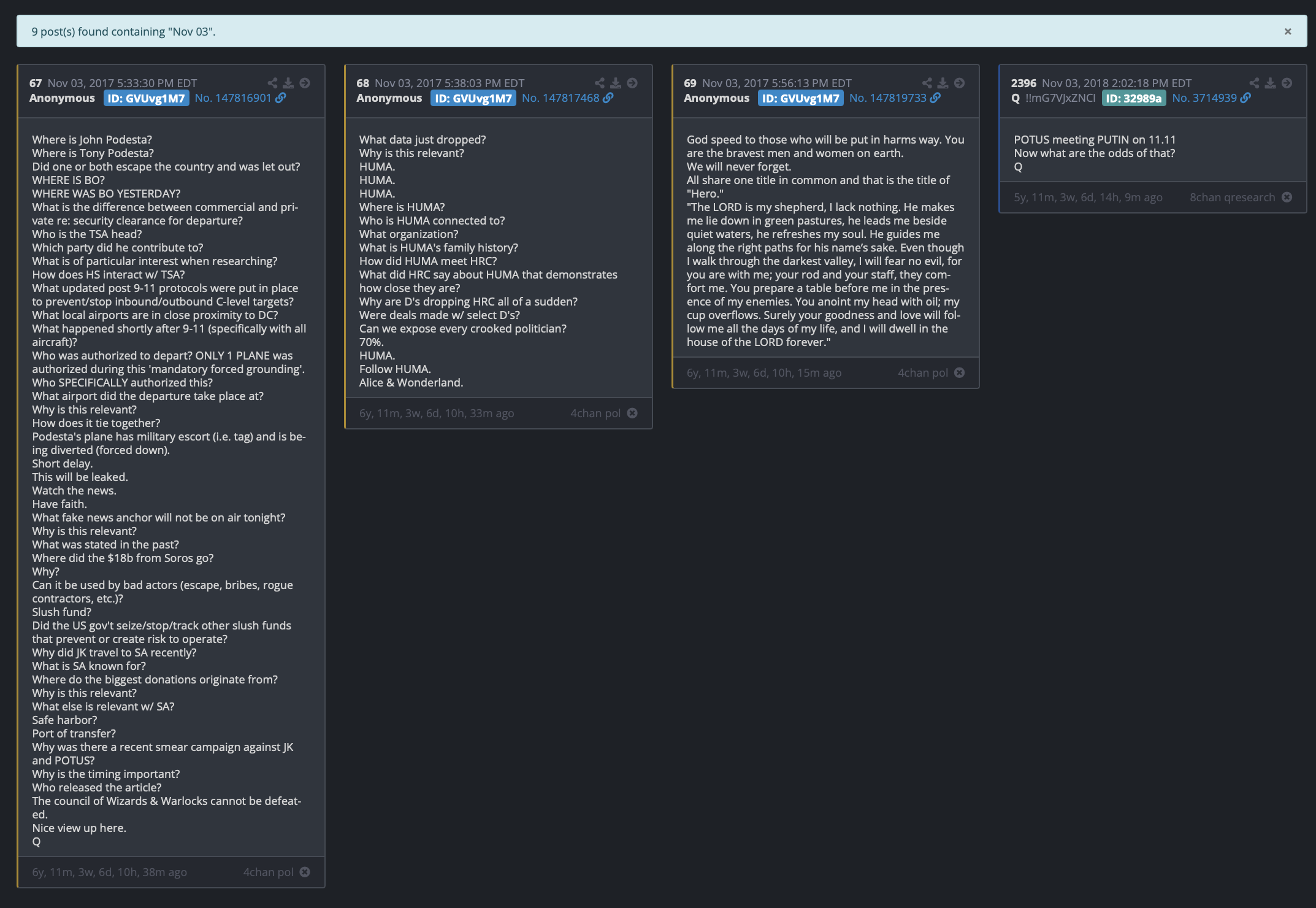
Task: Select the '5y, 11m, 3w, 6d, 14h, 9m ago' age
Action: [x=1088, y=197]
